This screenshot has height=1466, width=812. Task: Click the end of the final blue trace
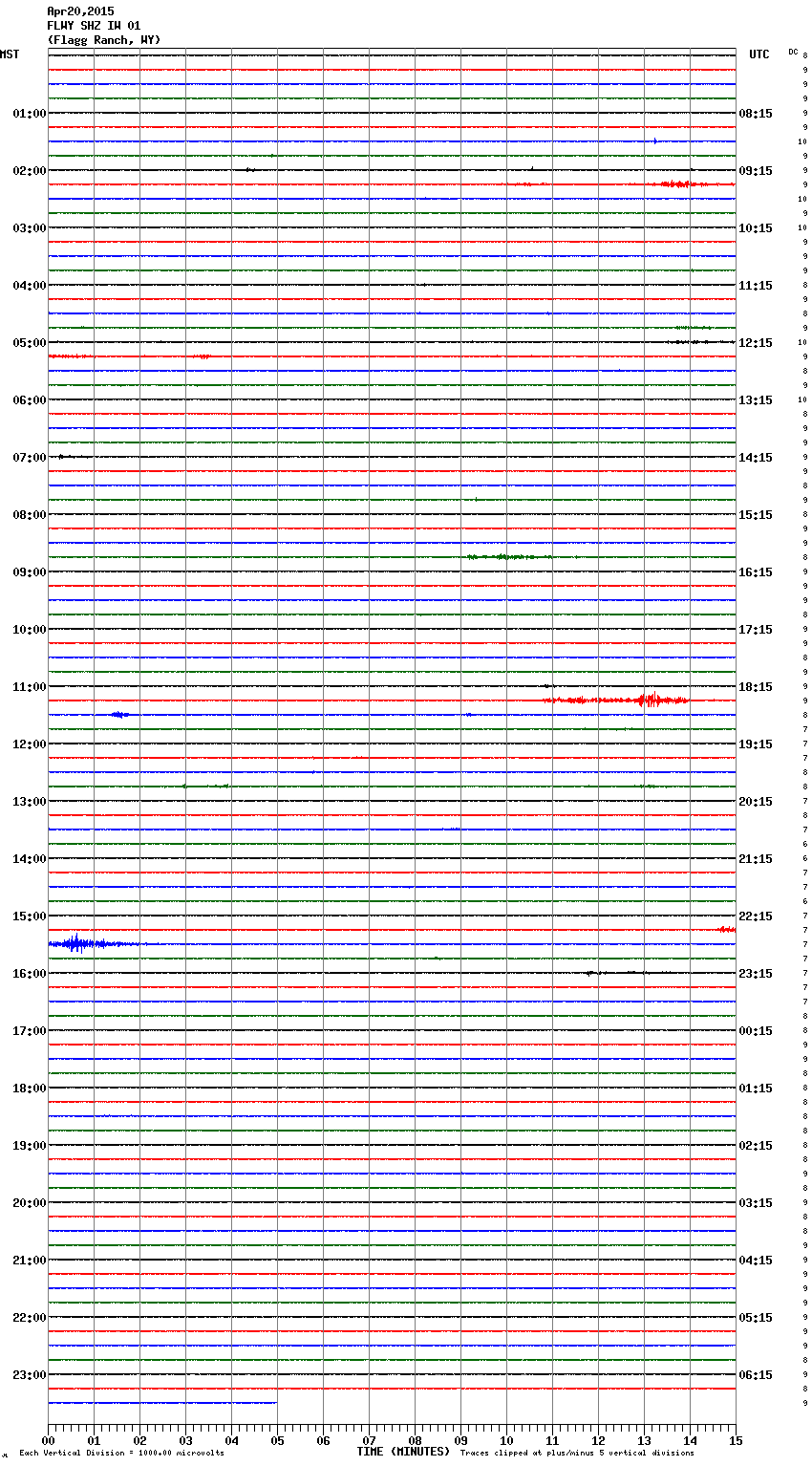276,1403
